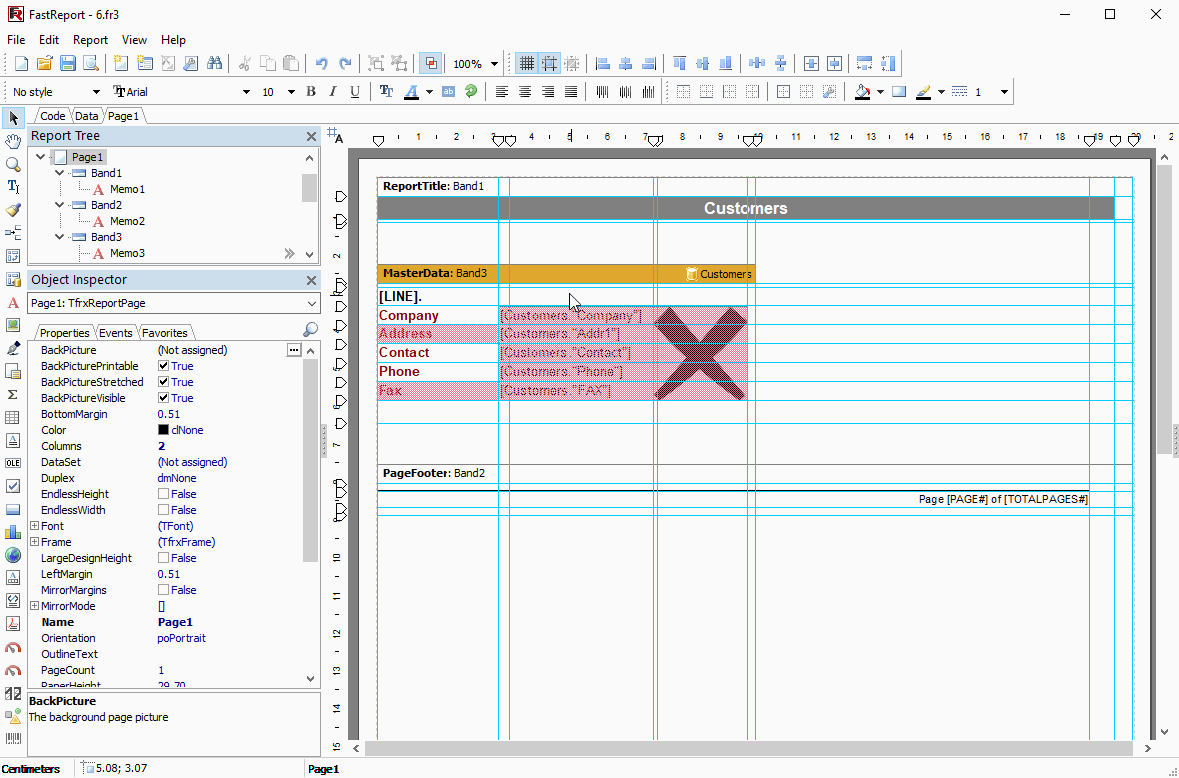Open the zoom percentage dropdown
Screen dimensions: 1179x778
(x=494, y=64)
